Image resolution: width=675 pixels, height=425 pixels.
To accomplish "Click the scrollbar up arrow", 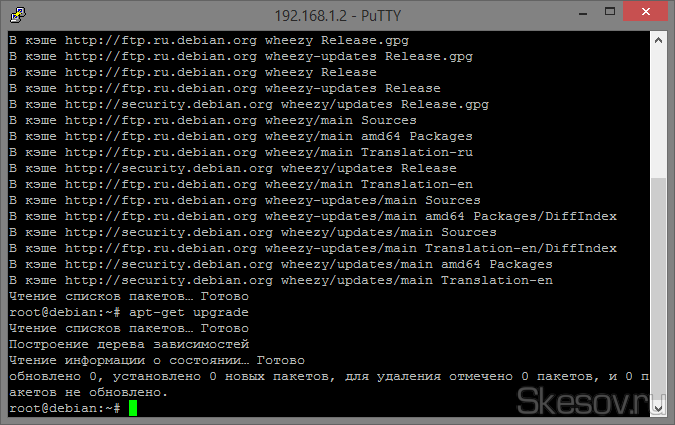I will point(657,40).
